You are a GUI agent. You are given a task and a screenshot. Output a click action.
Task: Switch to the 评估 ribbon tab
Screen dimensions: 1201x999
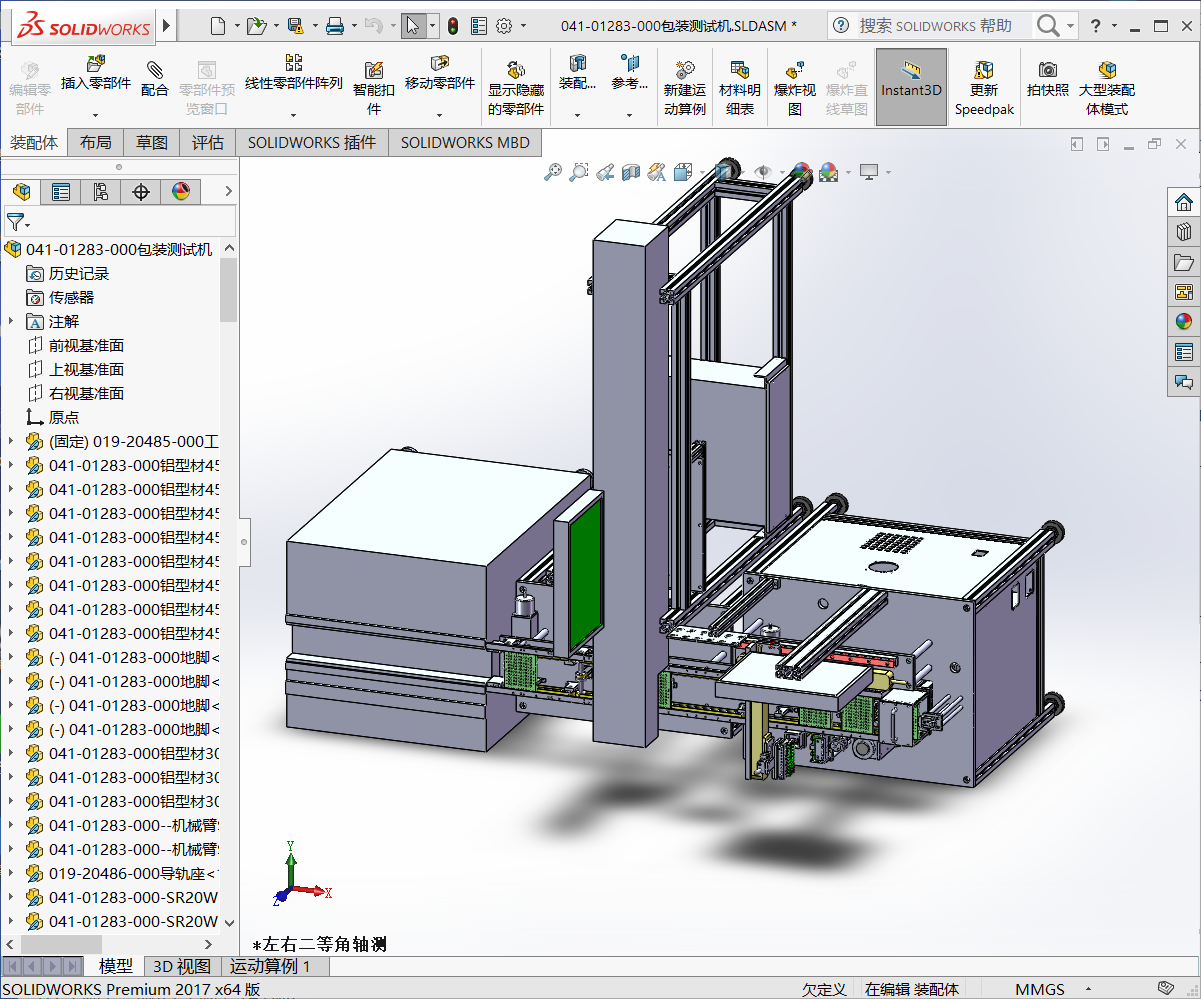(208, 143)
